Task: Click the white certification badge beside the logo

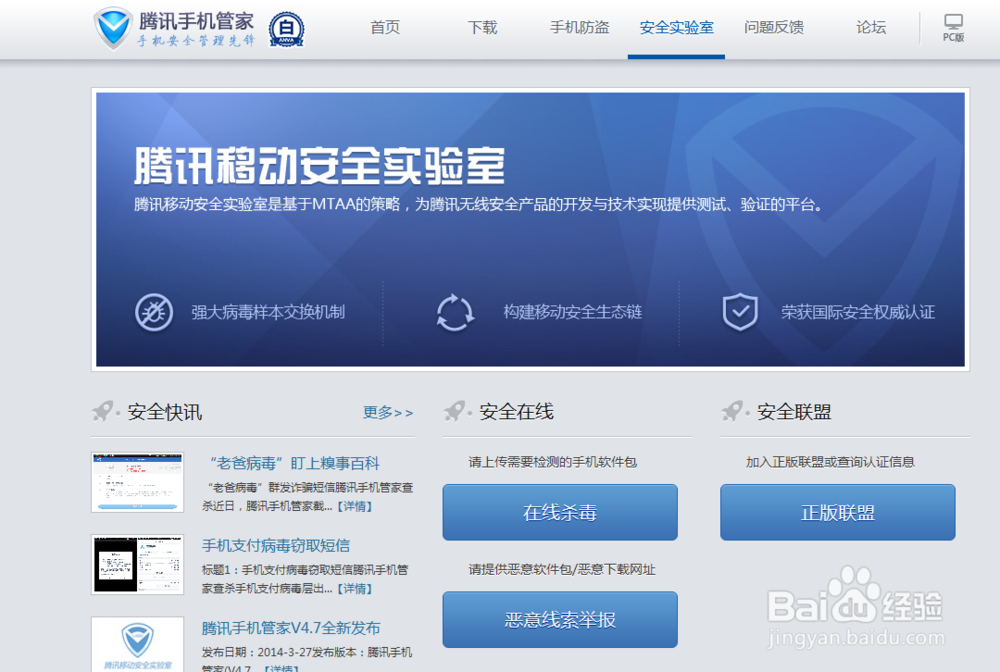Action: 283,29
